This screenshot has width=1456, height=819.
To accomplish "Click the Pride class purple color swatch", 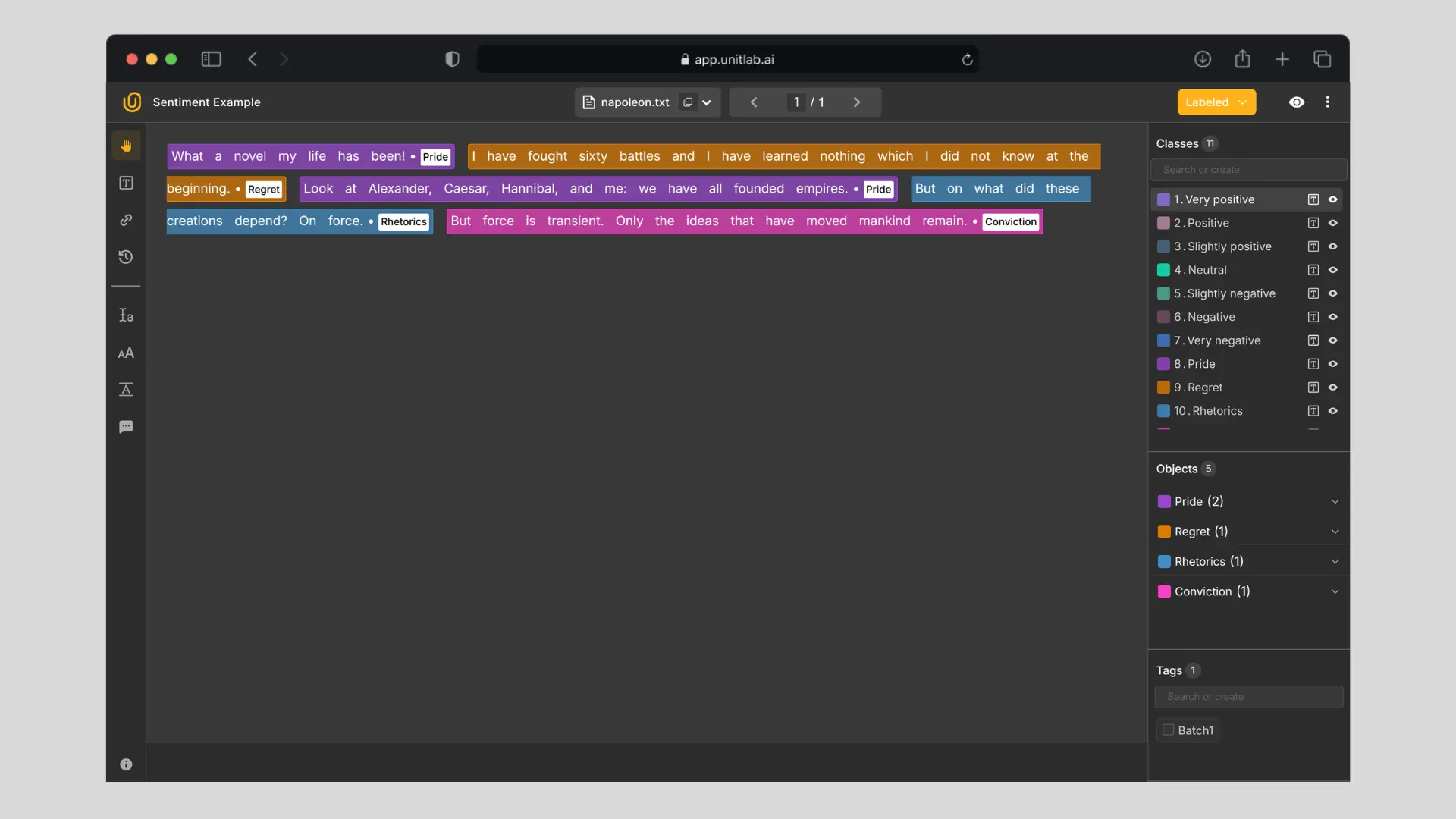I will pos(1163,364).
